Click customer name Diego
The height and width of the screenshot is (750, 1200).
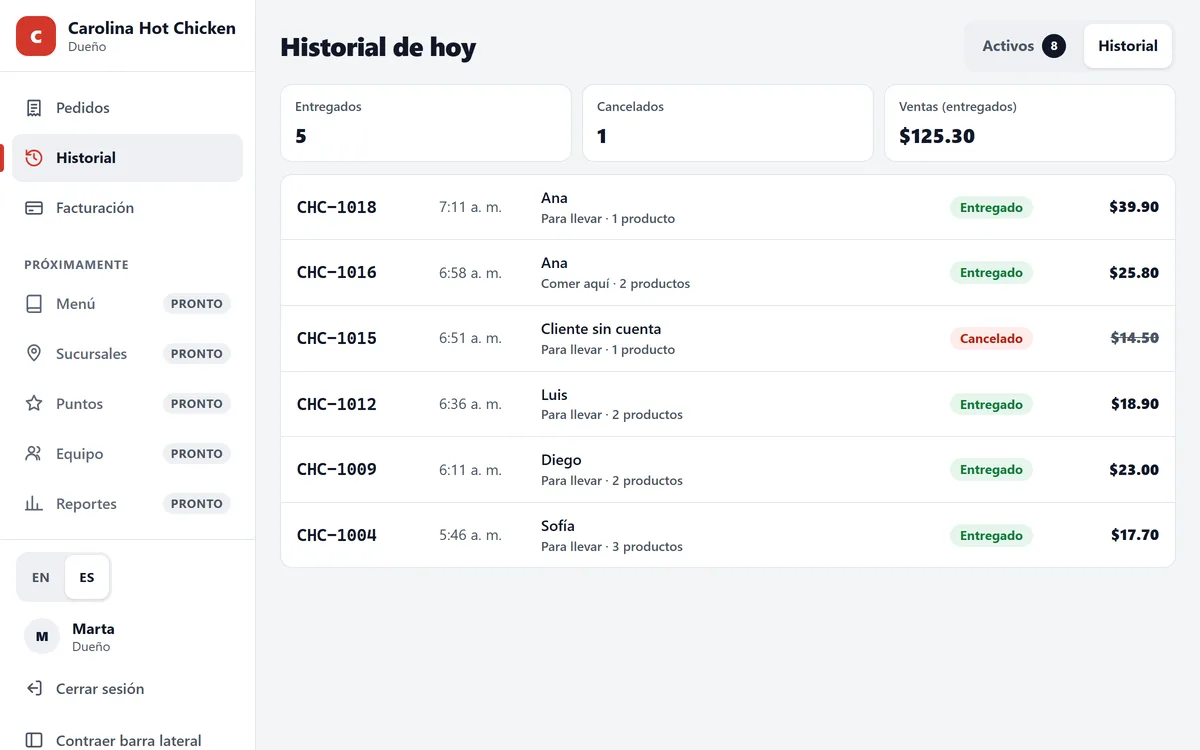(561, 460)
